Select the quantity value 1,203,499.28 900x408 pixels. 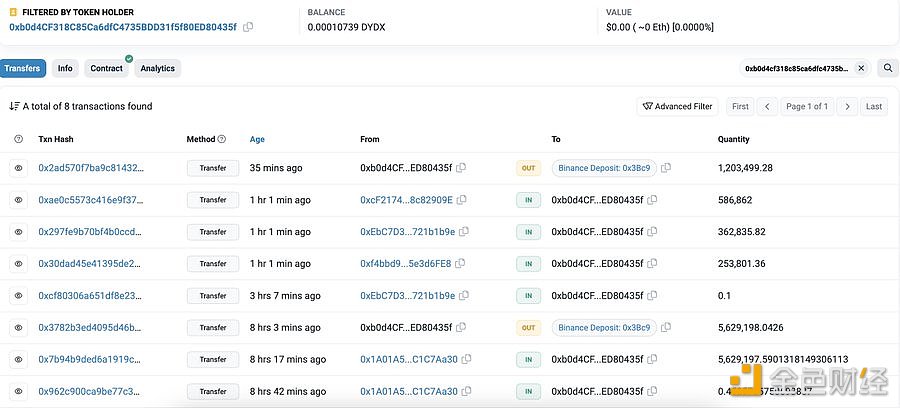click(745, 168)
